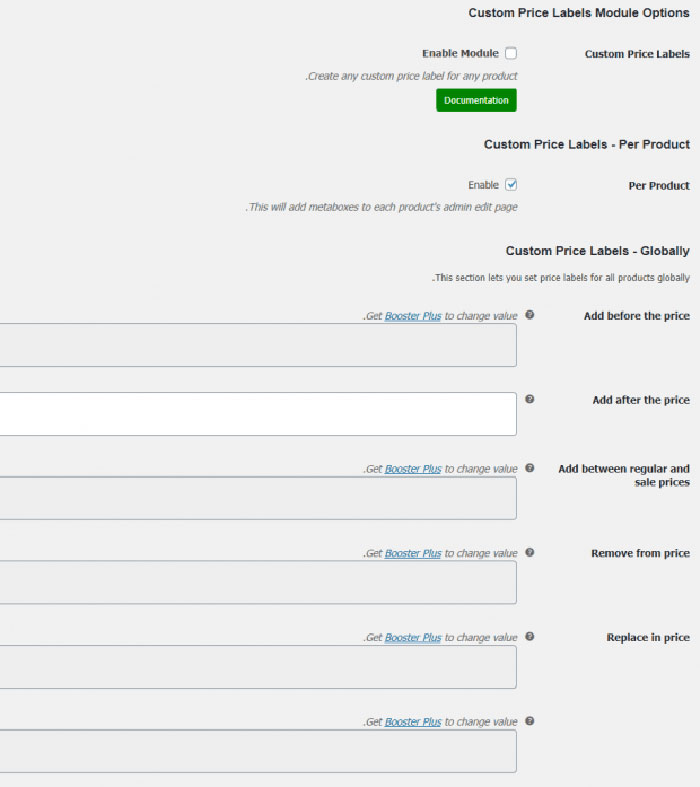Select the Add between regular and sale prices field

(x=258, y=498)
